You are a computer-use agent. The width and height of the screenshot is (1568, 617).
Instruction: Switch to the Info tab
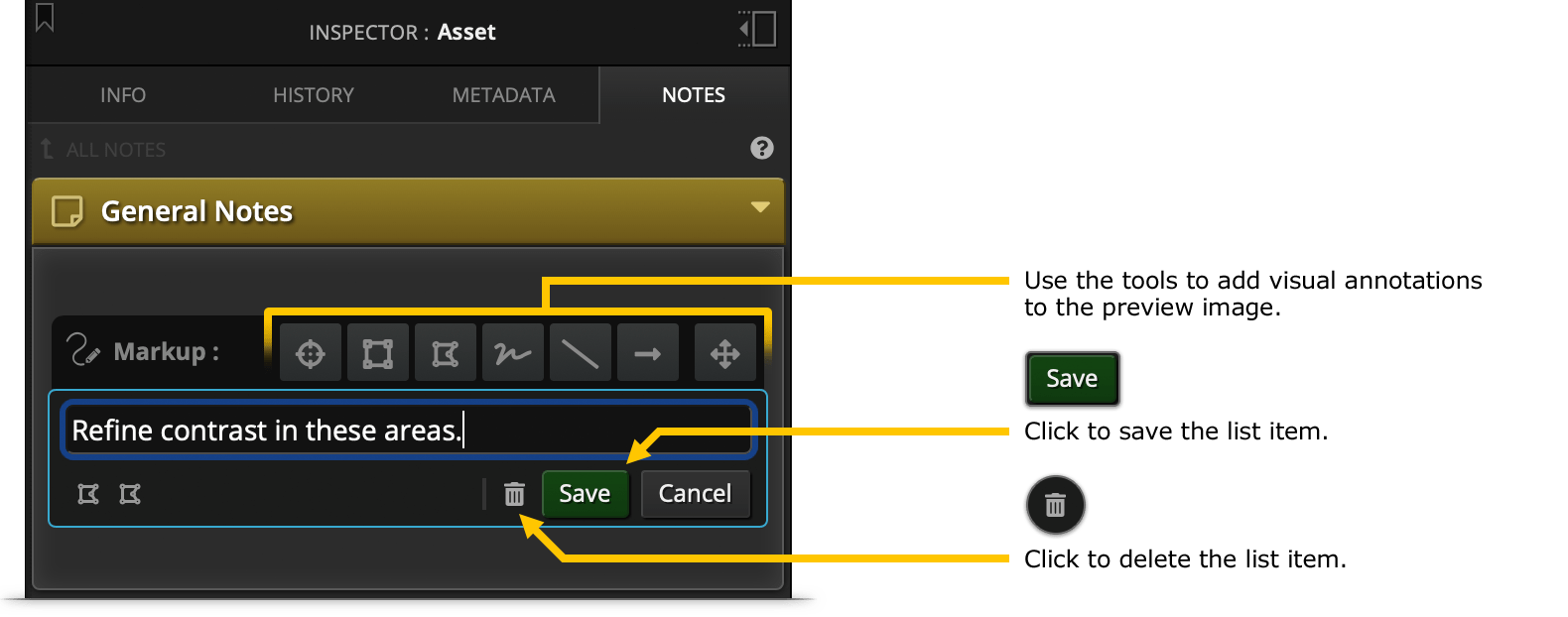pyautogui.click(x=123, y=95)
